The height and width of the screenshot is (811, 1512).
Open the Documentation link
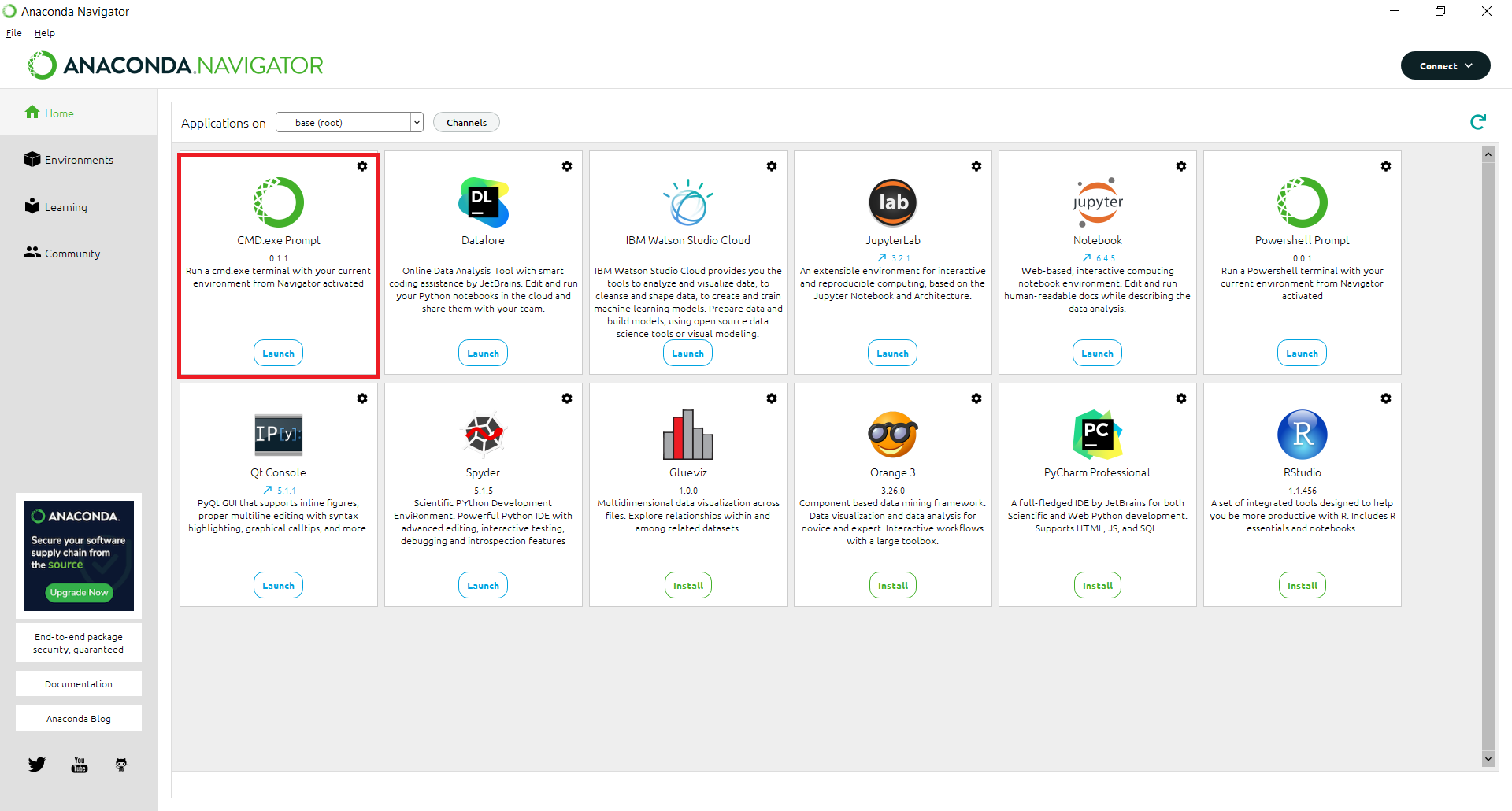[x=79, y=684]
